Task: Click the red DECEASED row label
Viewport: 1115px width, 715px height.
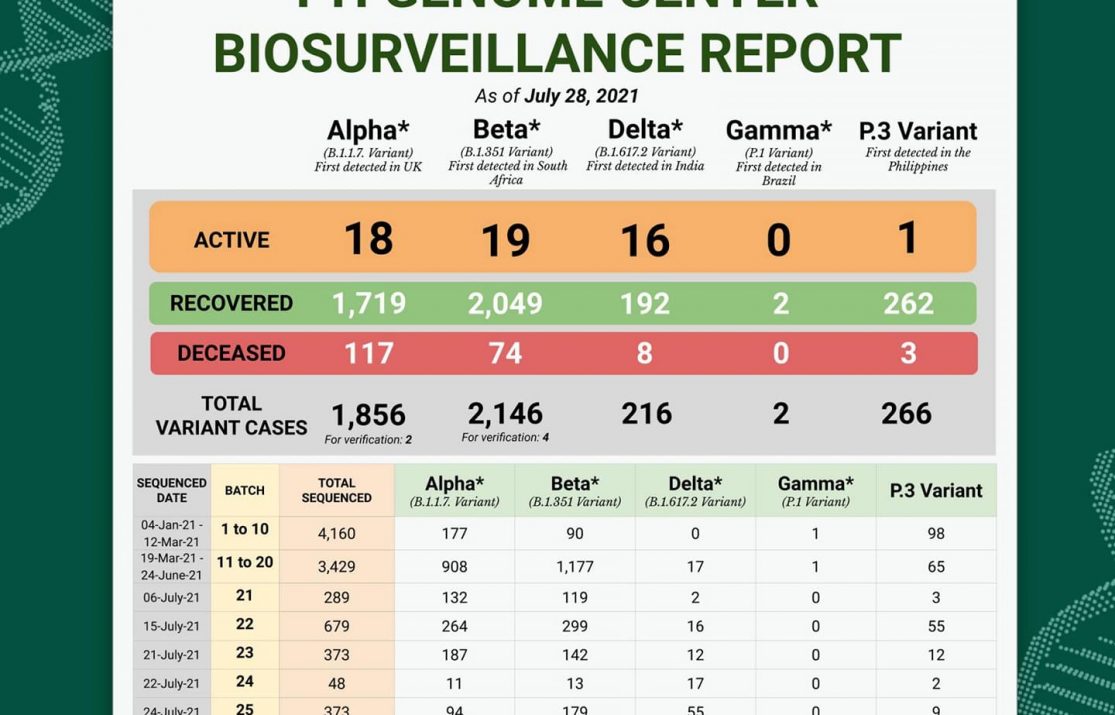Action: click(231, 353)
